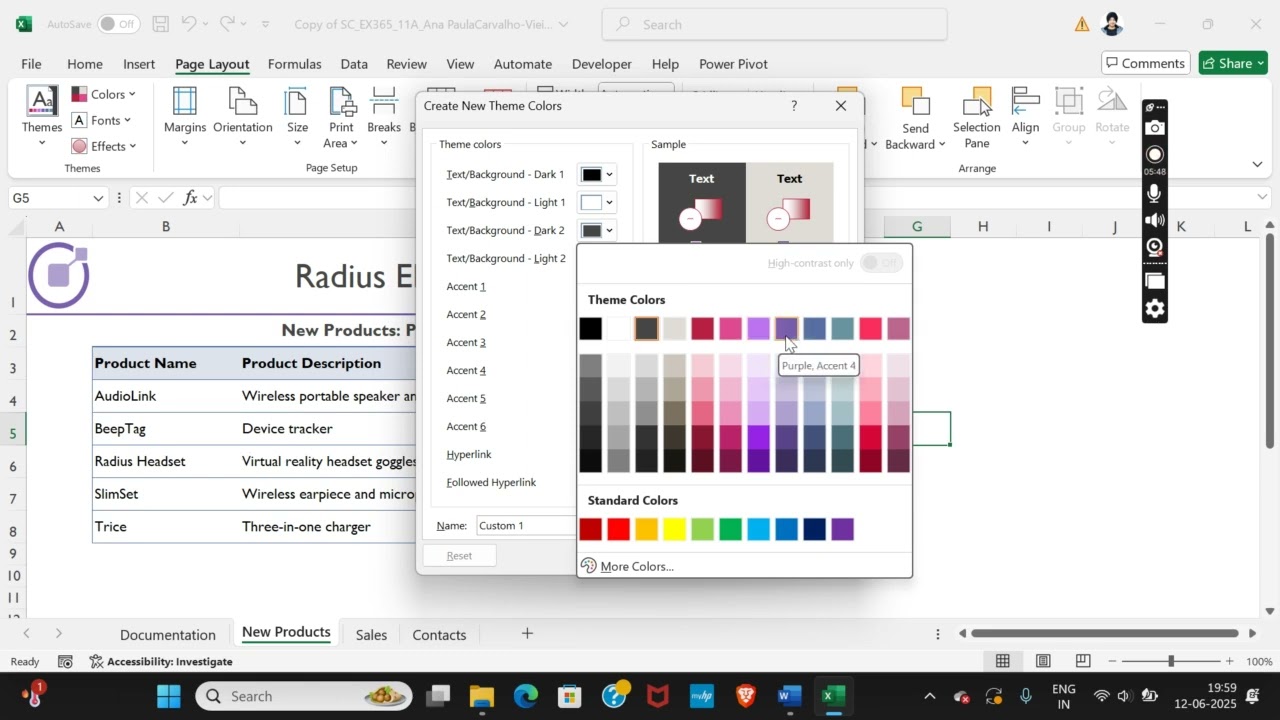Click the Undo icon
The width and height of the screenshot is (1280, 720).
[x=189, y=24]
